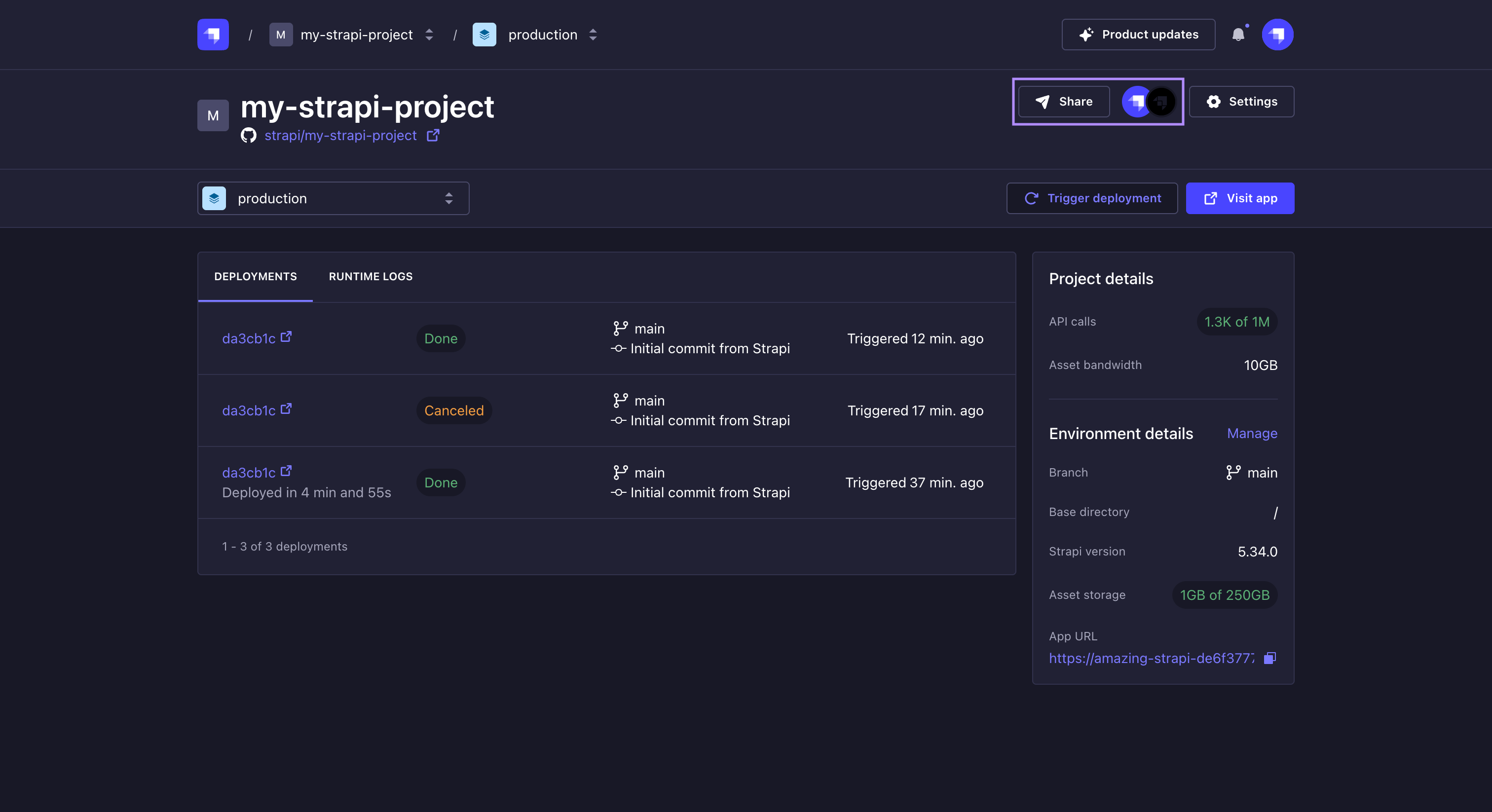1492x812 pixels.
Task: Open external icon on canceled deployment
Action: point(286,409)
